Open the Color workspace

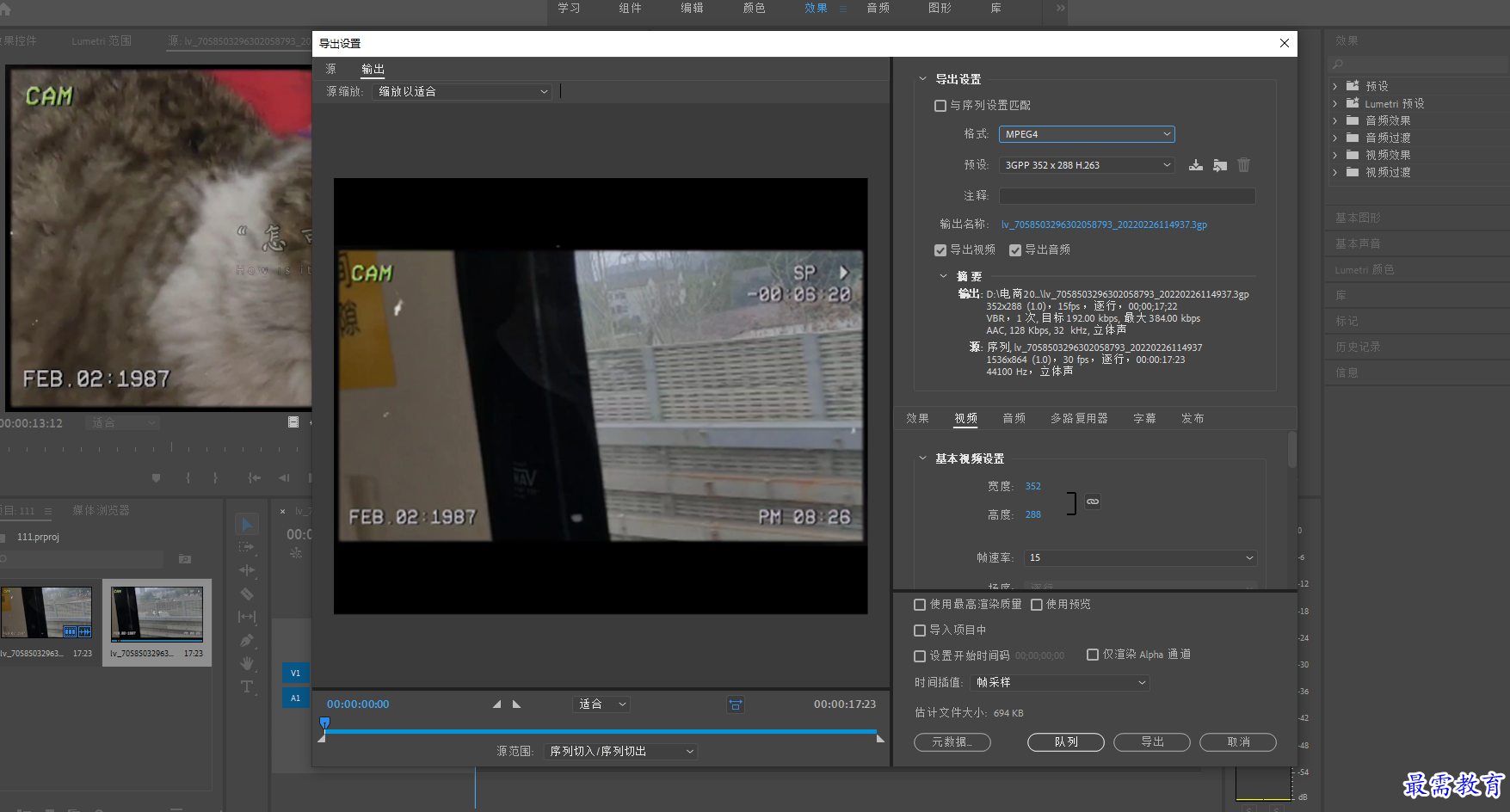pos(754,8)
